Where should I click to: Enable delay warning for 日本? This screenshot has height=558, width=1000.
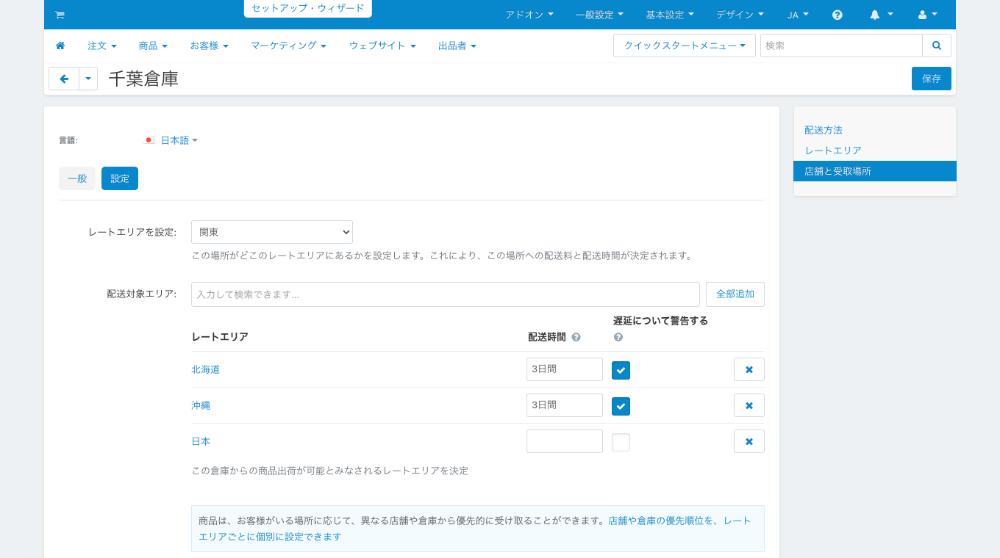tap(621, 442)
